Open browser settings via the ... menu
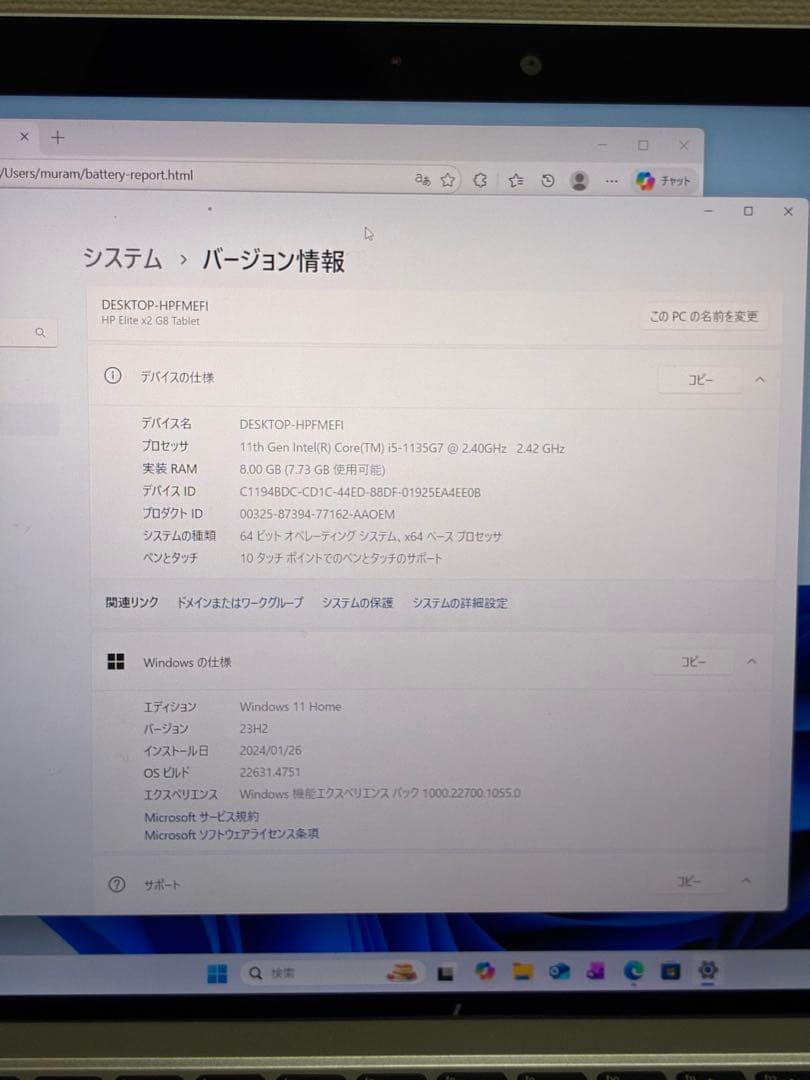This screenshot has height=1080, width=810. (x=610, y=181)
